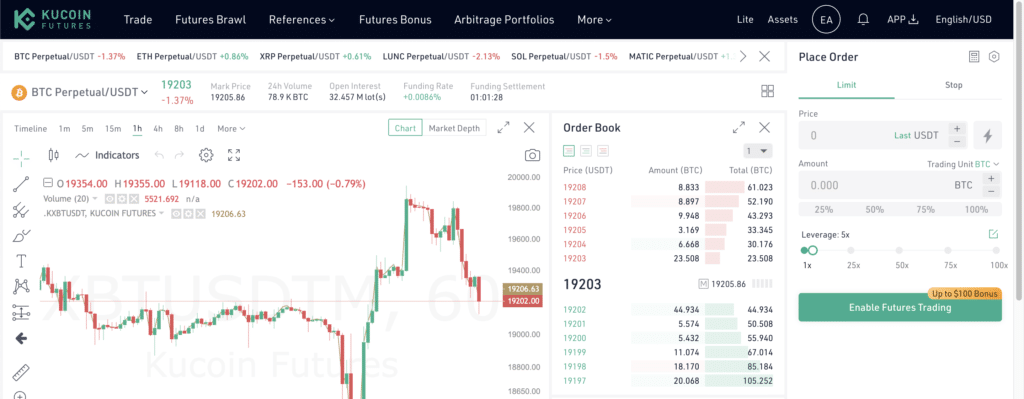This screenshot has width=1024, height=399.
Task: Click the EA account avatar
Action: (826, 20)
